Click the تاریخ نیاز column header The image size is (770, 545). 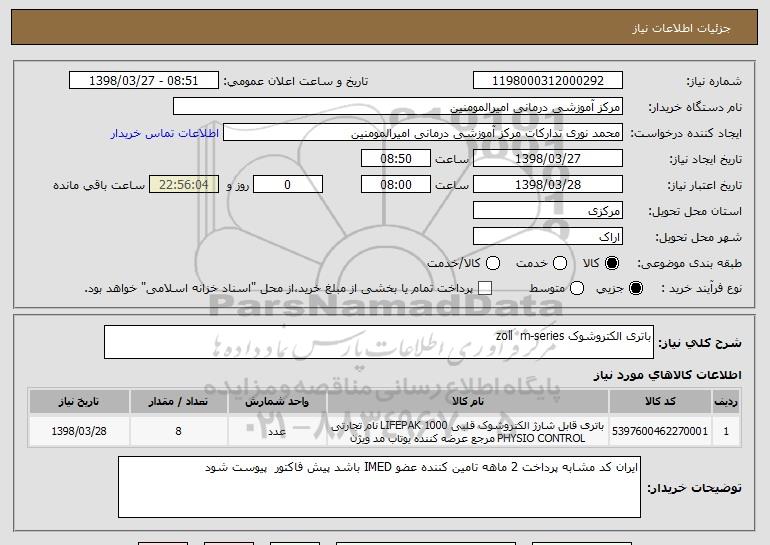click(x=79, y=402)
